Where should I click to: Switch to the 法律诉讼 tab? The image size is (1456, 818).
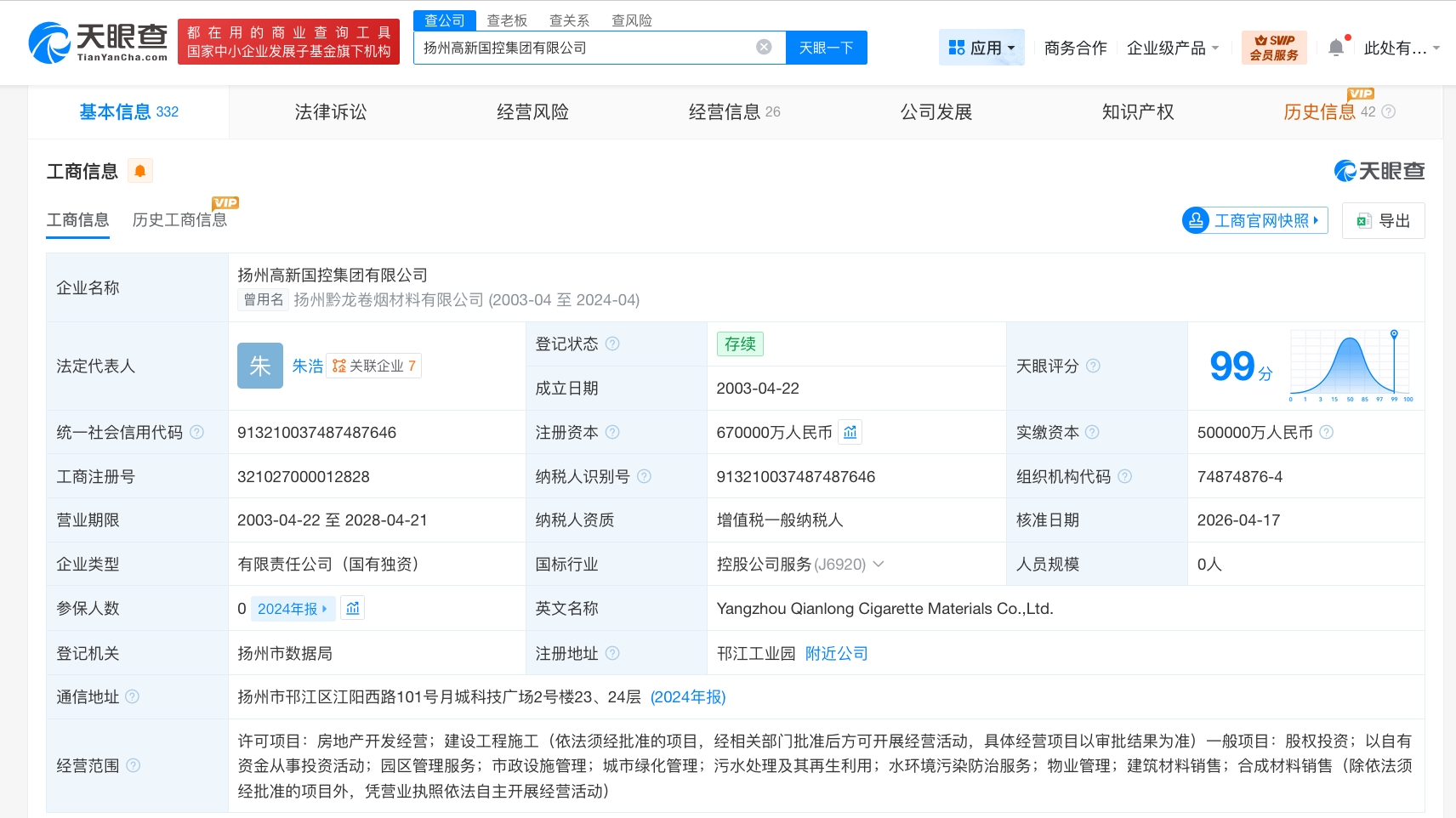click(330, 111)
